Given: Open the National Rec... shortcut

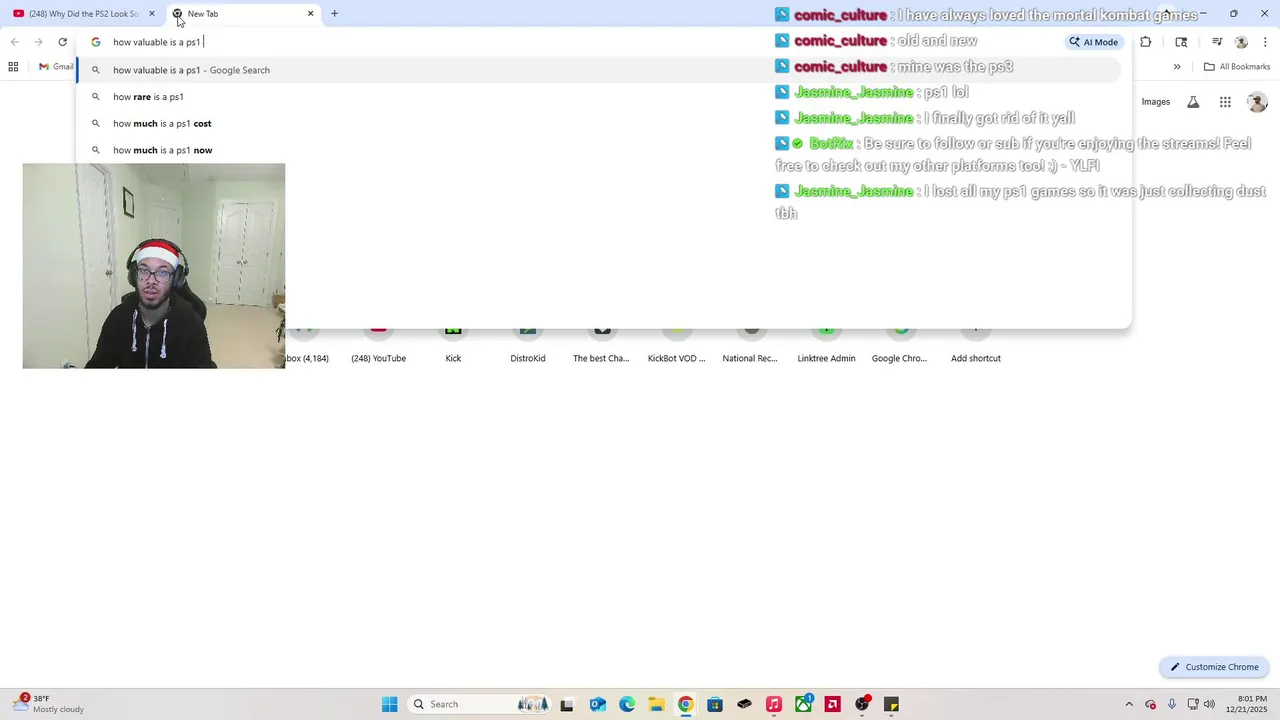Looking at the screenshot, I should click(x=750, y=345).
